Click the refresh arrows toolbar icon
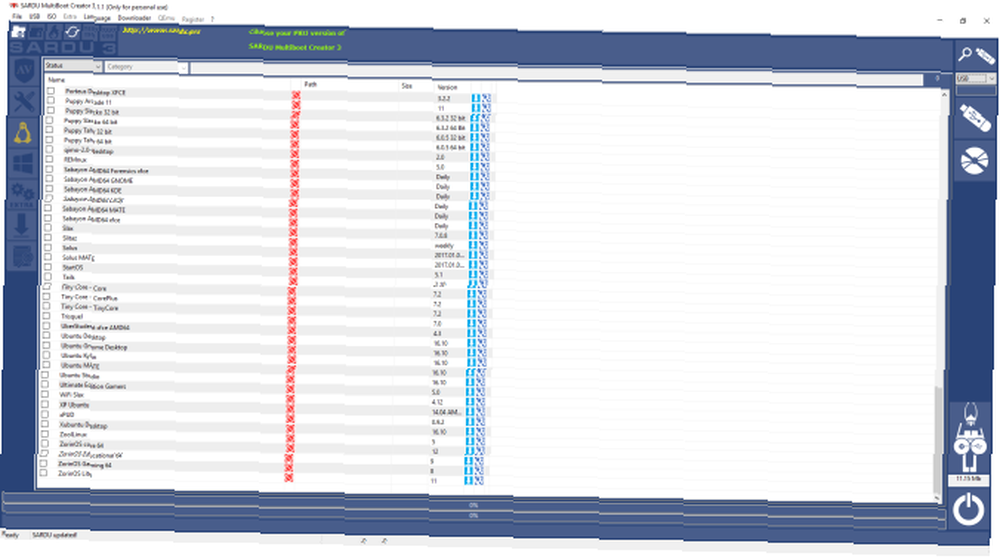 click(x=72, y=31)
